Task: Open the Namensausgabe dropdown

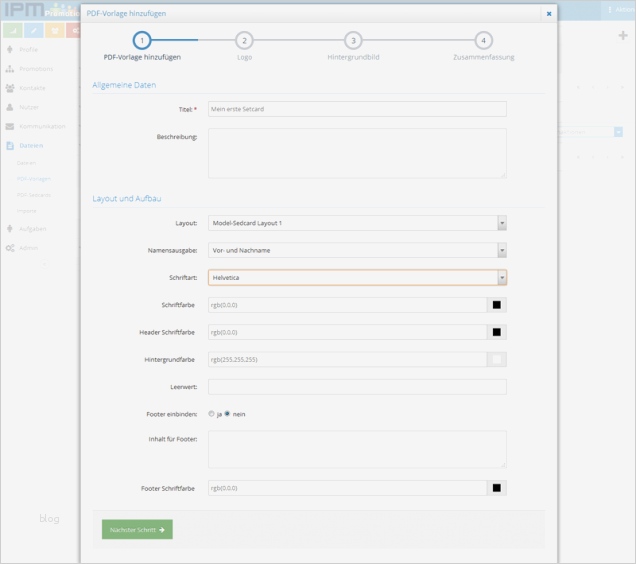Action: coord(357,250)
